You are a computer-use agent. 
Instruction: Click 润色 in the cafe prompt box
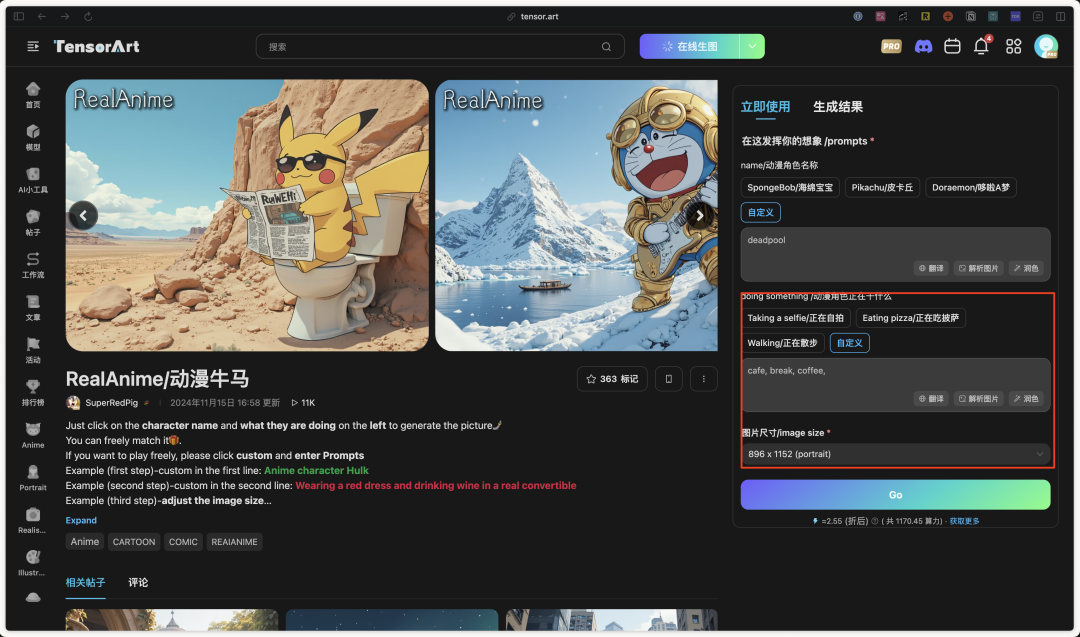(1026, 398)
